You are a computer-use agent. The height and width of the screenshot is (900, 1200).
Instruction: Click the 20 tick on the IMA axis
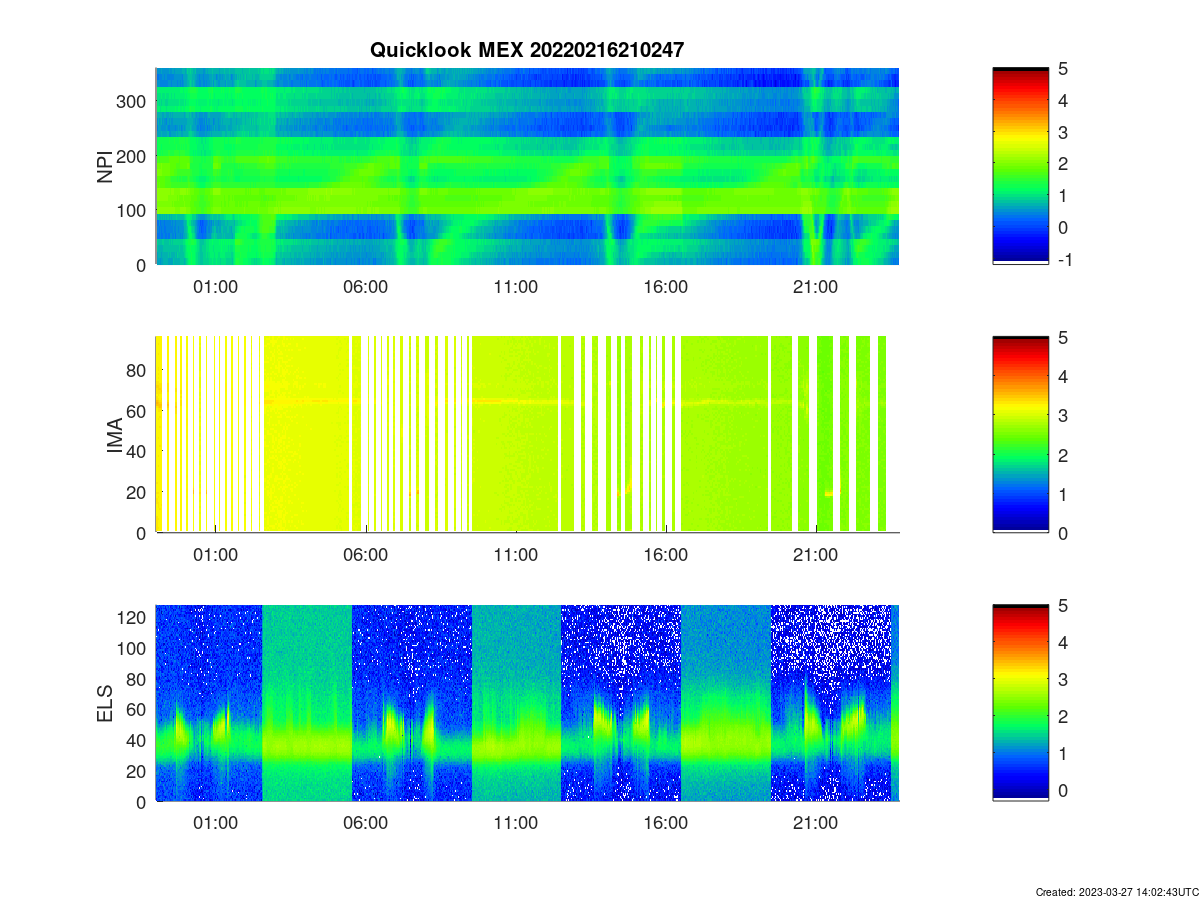click(138, 493)
